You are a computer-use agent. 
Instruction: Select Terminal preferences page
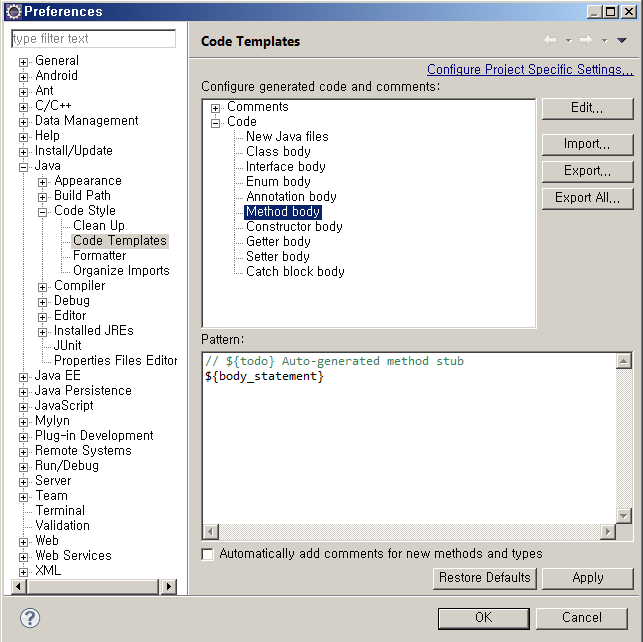tap(60, 510)
